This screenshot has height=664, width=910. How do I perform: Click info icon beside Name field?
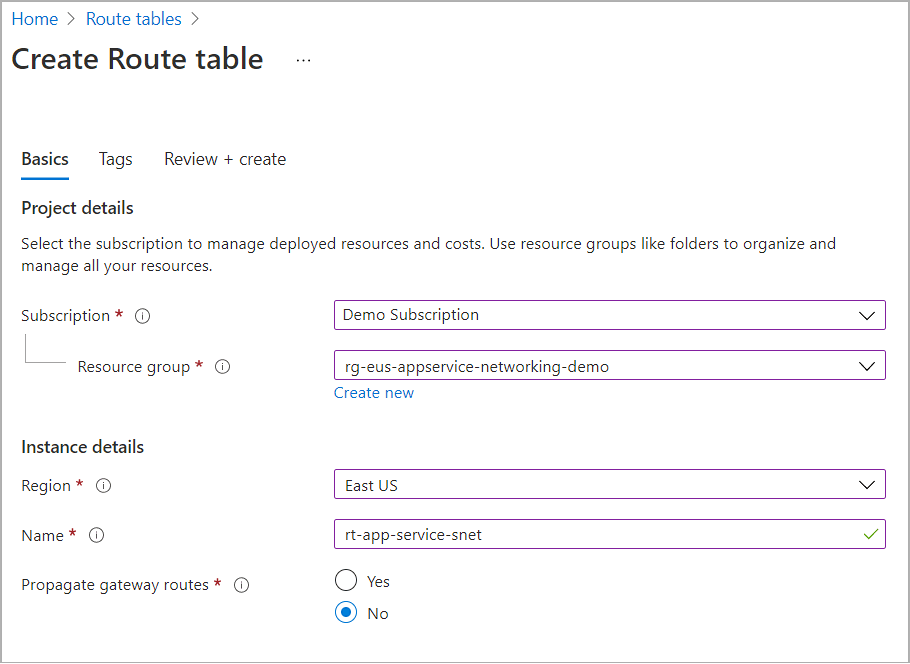(x=96, y=536)
